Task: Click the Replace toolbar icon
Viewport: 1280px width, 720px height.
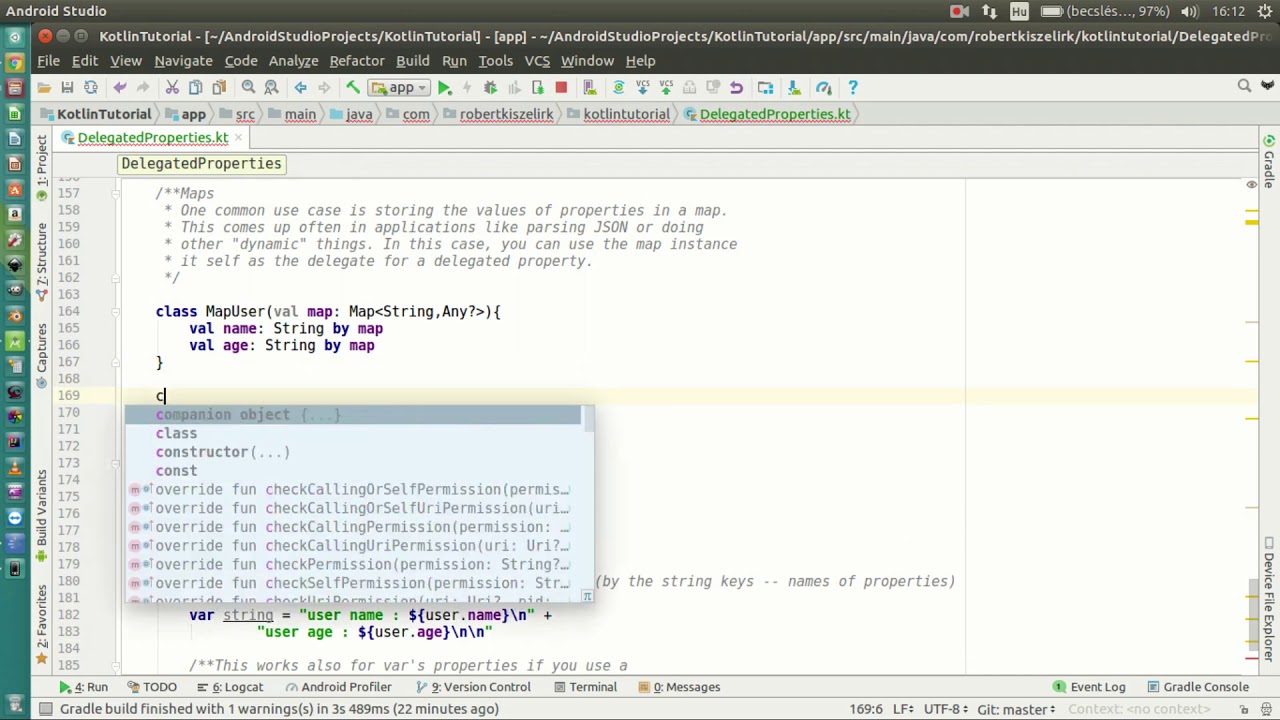Action: tap(271, 87)
